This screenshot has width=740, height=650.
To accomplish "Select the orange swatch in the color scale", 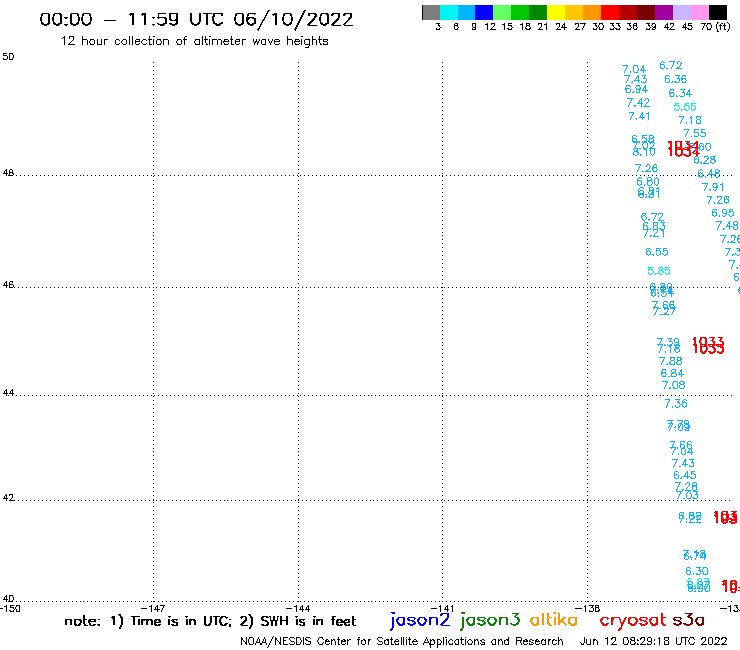I will pos(592,12).
